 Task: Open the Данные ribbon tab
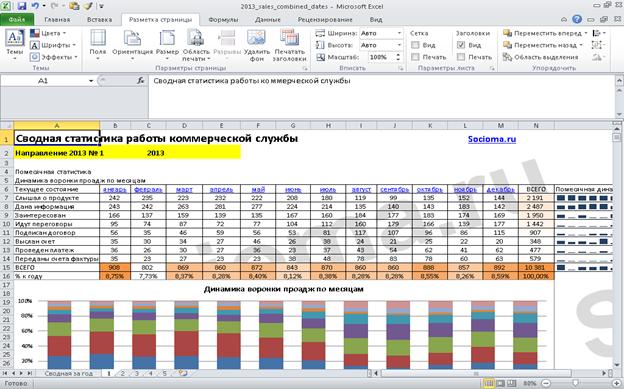pyautogui.click(x=267, y=20)
